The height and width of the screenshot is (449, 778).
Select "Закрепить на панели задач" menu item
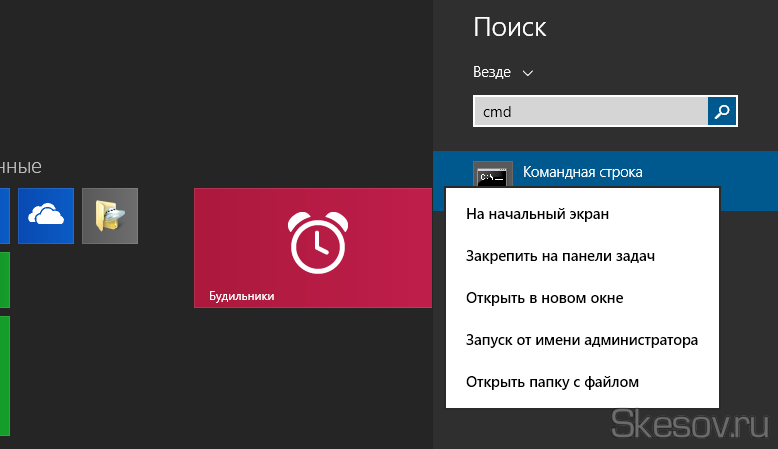coord(560,256)
